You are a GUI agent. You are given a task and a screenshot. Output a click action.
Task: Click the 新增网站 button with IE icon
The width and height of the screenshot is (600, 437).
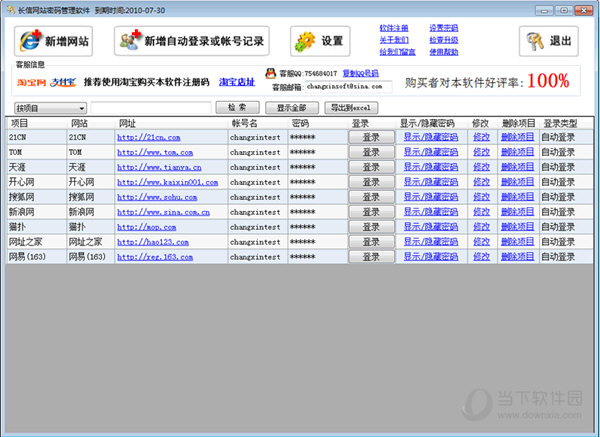point(53,41)
